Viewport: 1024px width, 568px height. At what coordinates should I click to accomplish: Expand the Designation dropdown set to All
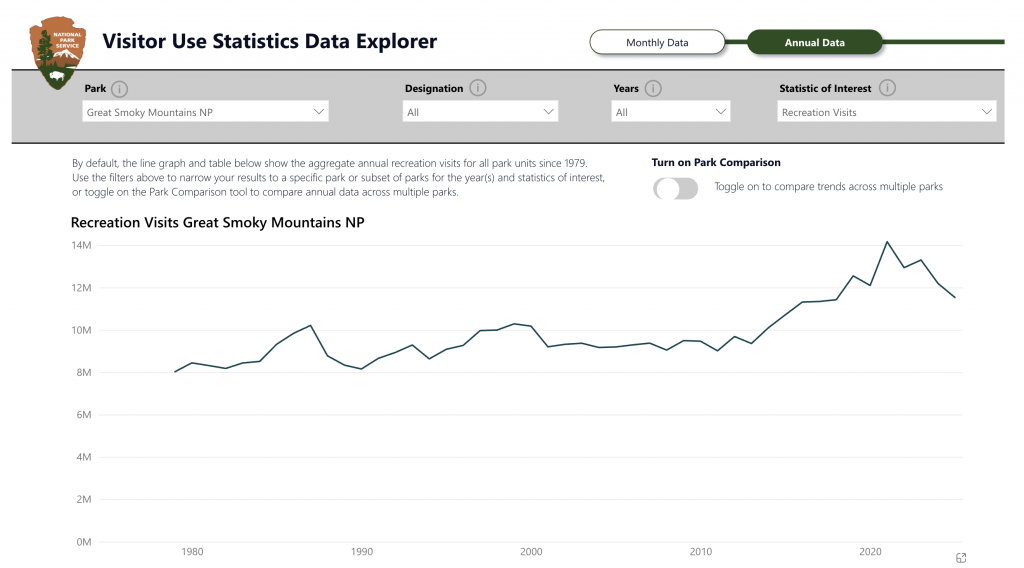481,112
